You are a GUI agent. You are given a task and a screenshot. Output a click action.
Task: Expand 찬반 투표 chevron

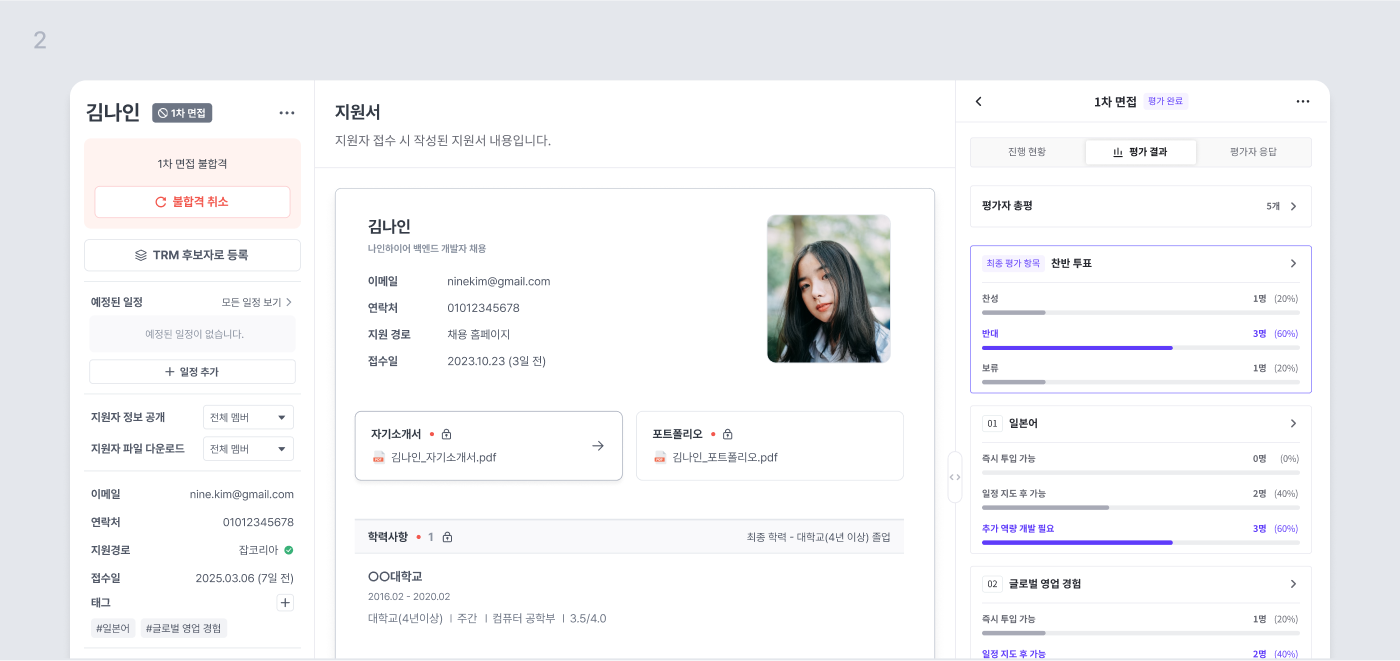click(x=1293, y=263)
